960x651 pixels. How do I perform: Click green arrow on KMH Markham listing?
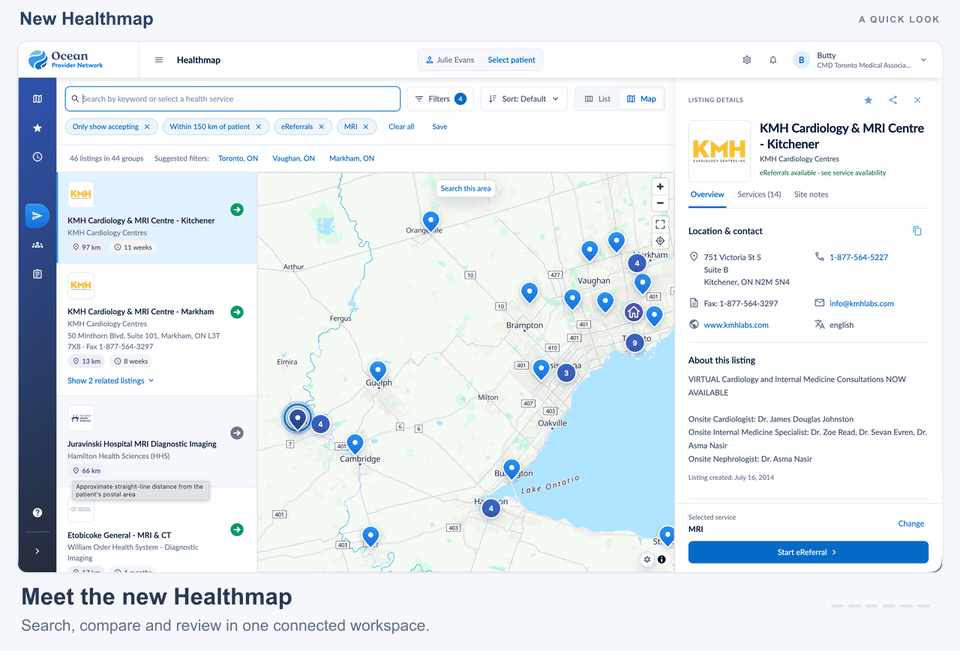point(237,312)
